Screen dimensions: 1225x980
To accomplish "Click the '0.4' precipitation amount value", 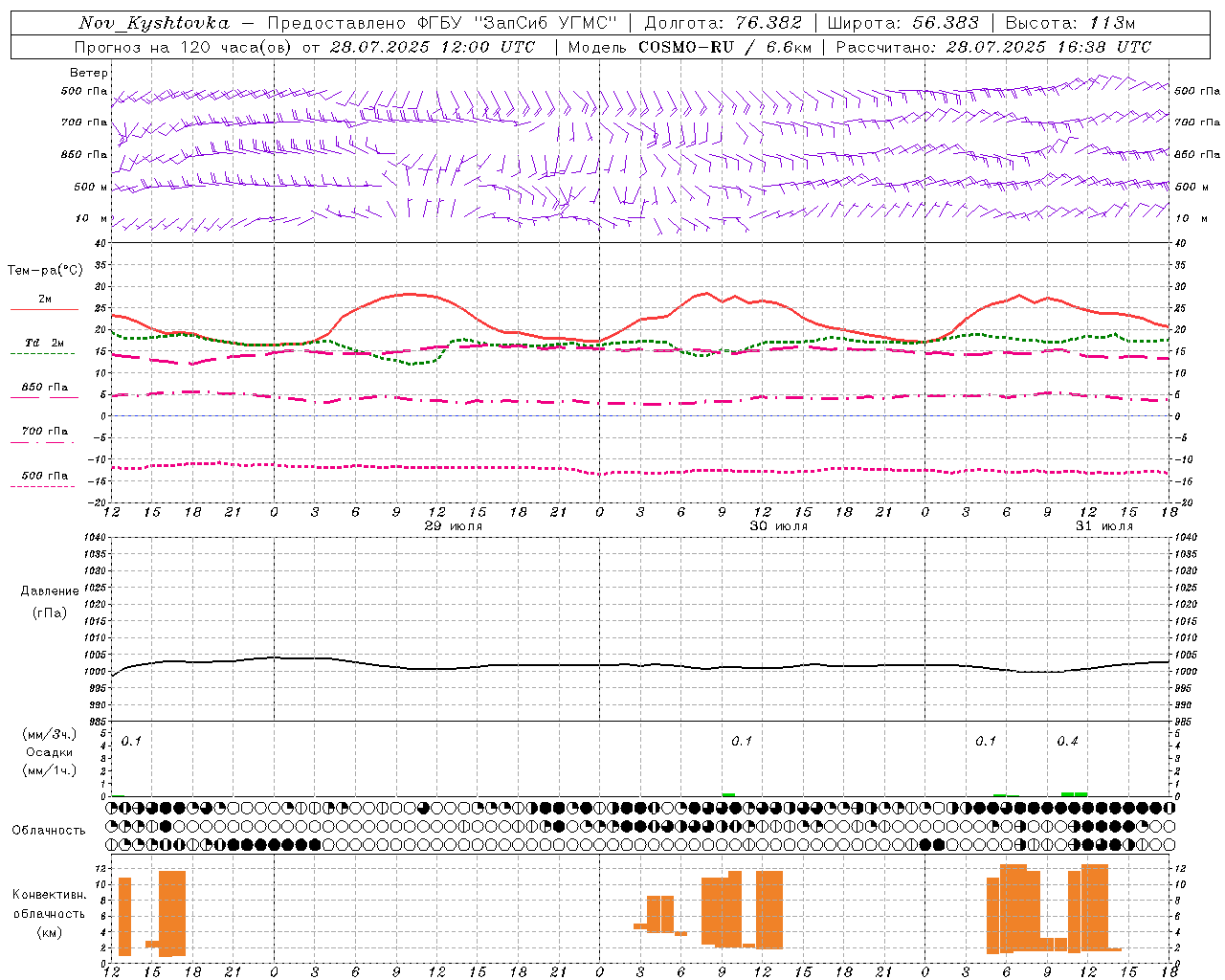I will (x=1067, y=741).
